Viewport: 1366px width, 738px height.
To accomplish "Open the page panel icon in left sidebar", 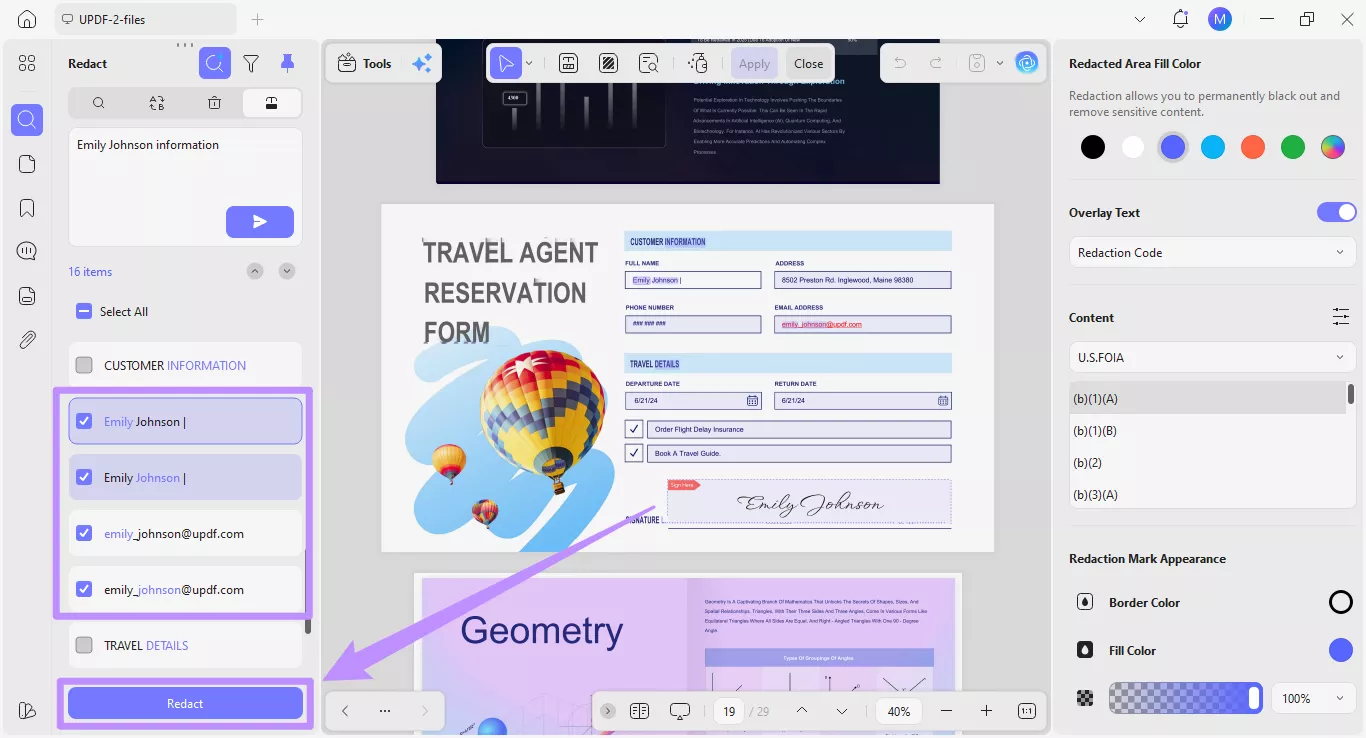I will tap(27, 164).
